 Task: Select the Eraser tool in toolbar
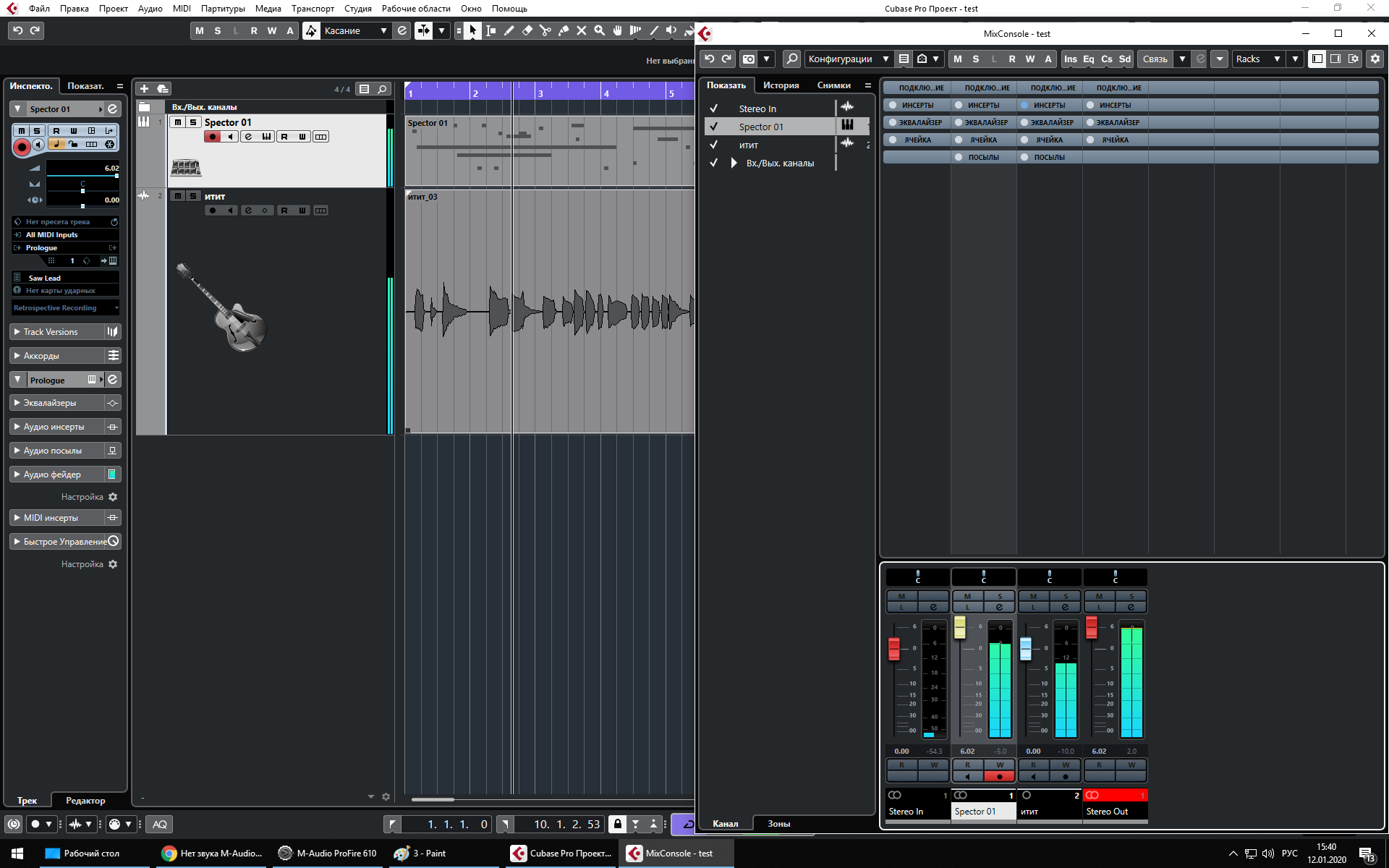tap(527, 30)
